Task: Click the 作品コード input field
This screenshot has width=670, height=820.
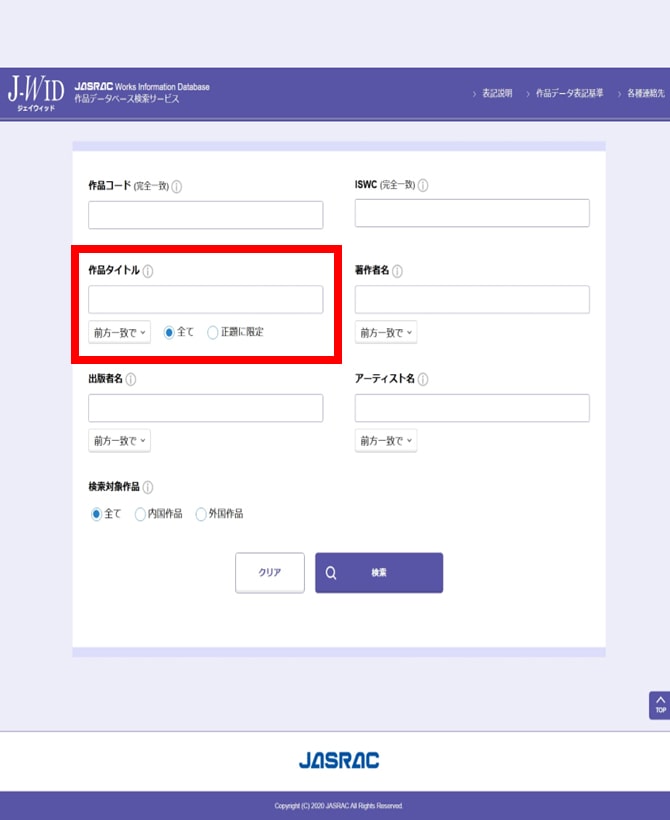Action: click(x=205, y=215)
